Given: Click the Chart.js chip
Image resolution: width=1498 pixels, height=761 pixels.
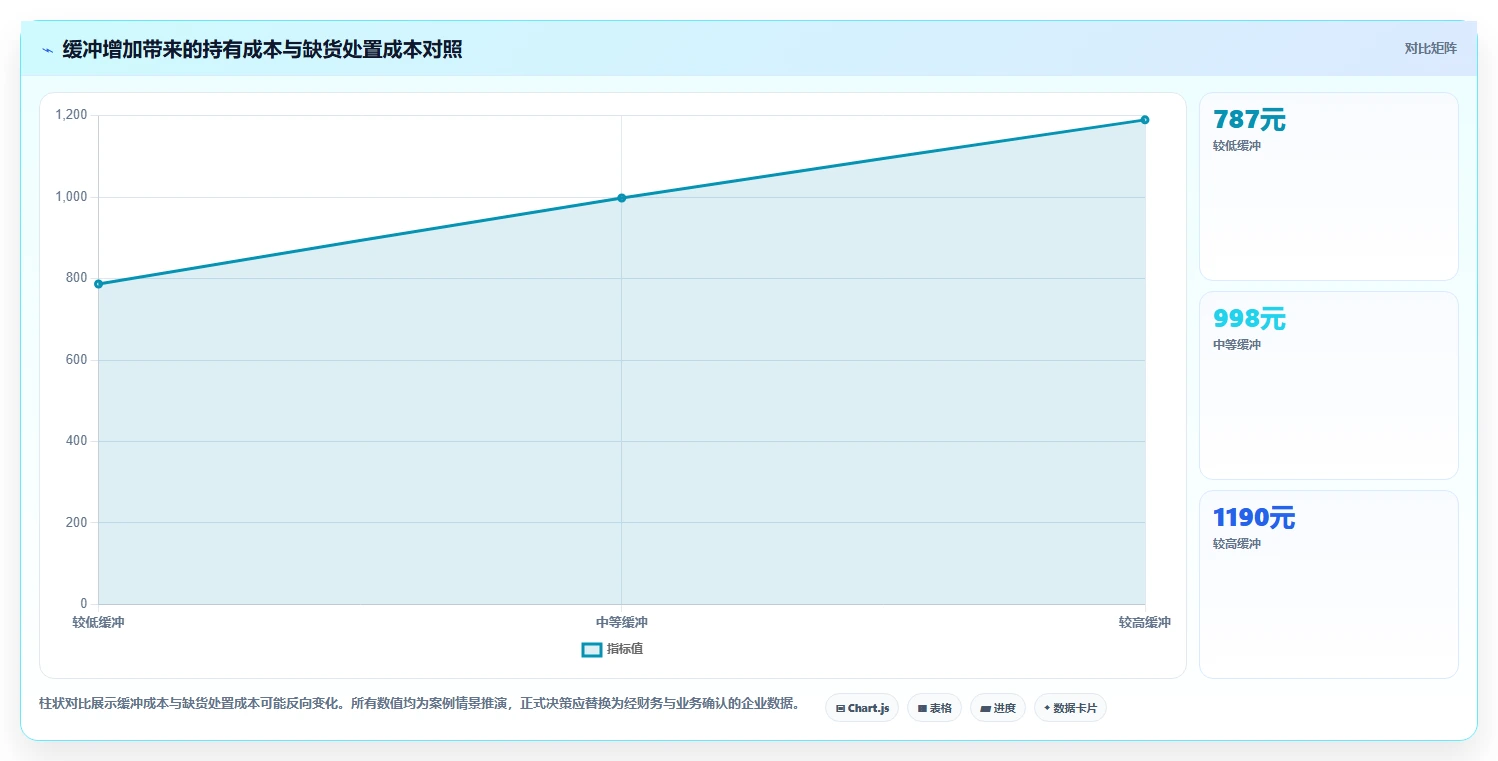Looking at the screenshot, I should click(862, 708).
